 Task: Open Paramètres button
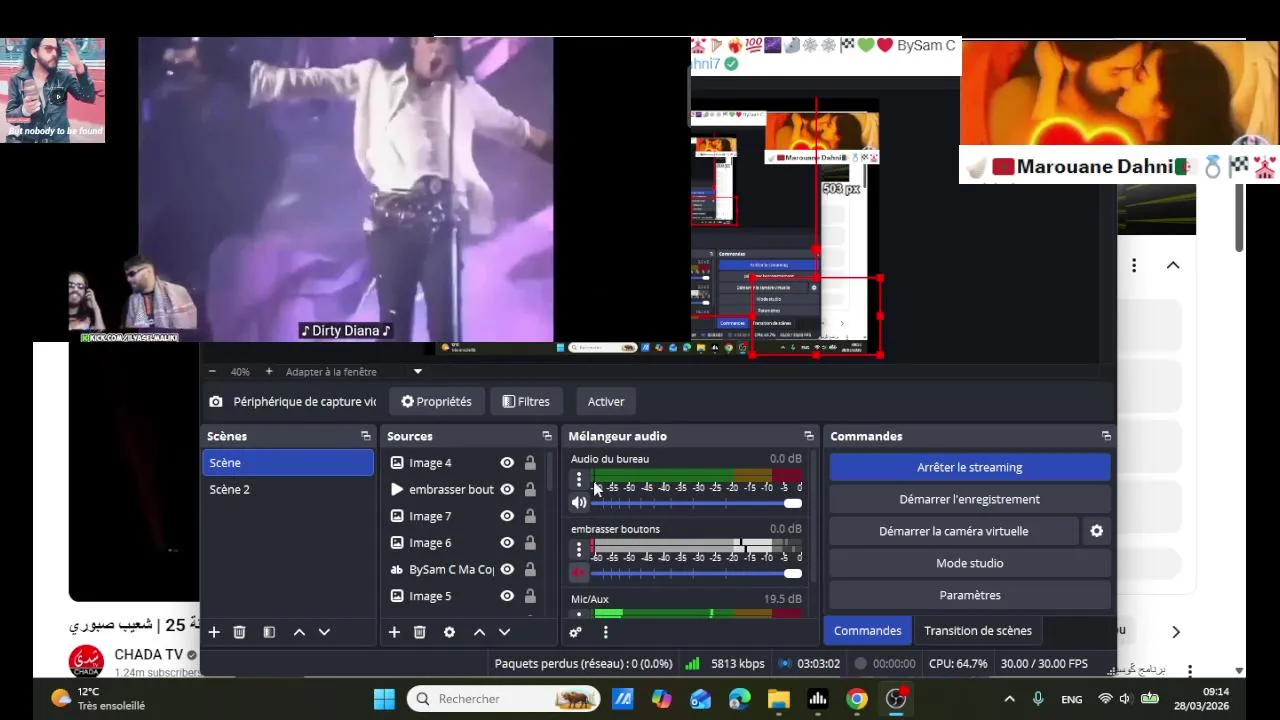coord(970,595)
